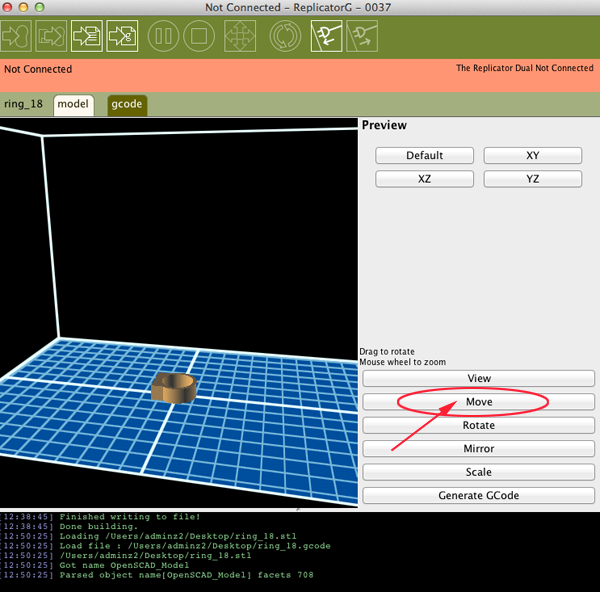Click the Disconnect plug icon
The image size is (600, 592).
tap(362, 36)
